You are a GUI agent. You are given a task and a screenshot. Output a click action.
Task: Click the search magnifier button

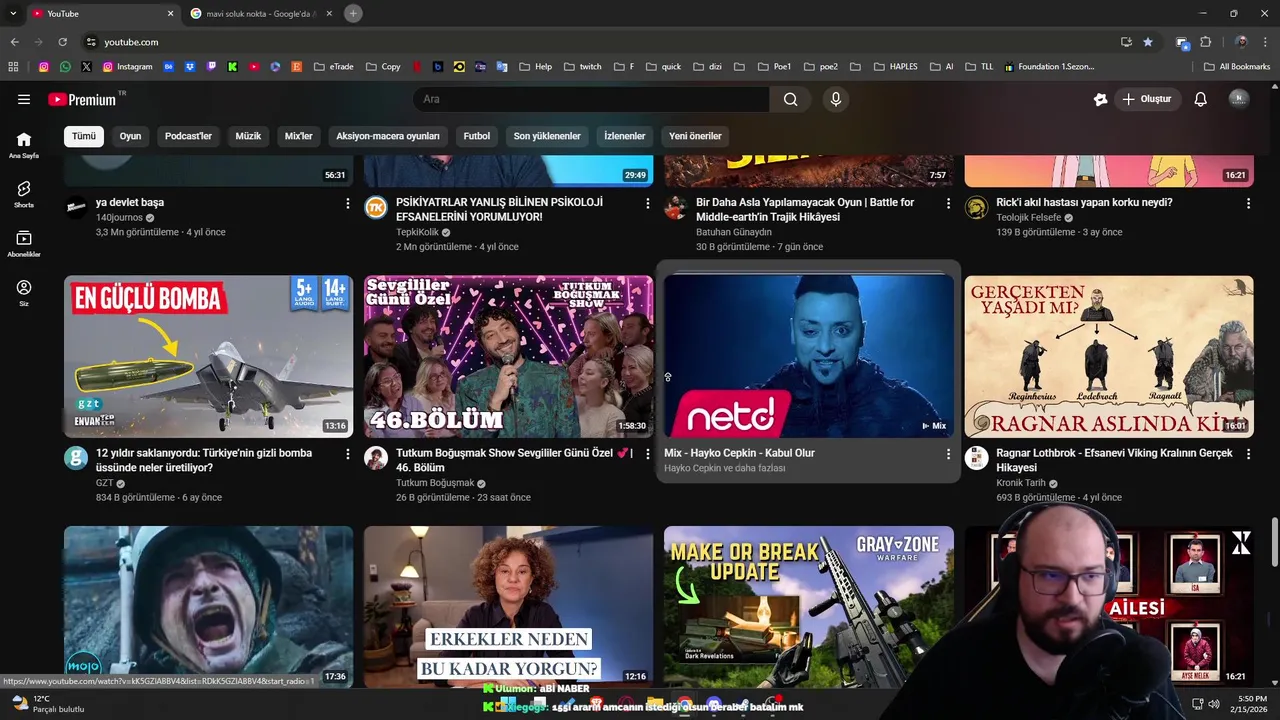[x=790, y=99]
